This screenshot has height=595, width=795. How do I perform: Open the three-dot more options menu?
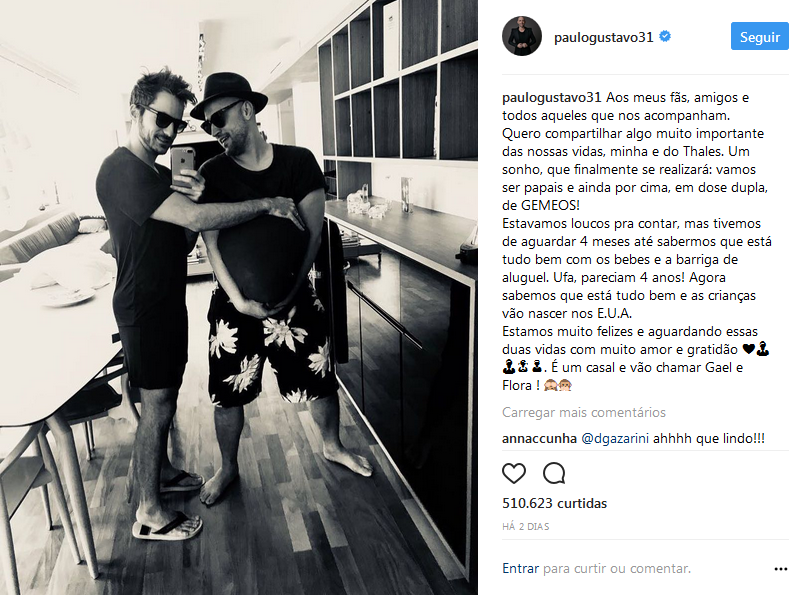[781, 569]
